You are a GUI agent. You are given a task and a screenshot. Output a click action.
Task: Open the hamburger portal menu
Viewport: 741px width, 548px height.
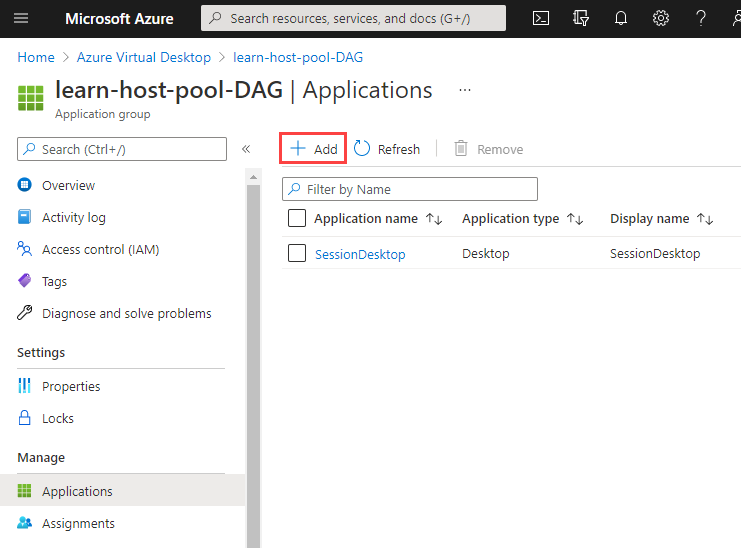(x=21, y=18)
